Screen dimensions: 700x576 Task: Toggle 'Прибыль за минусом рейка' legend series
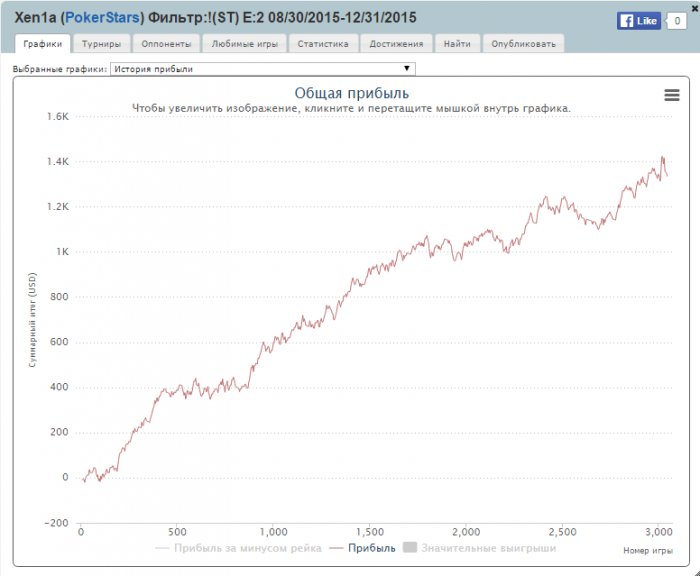click(x=242, y=548)
